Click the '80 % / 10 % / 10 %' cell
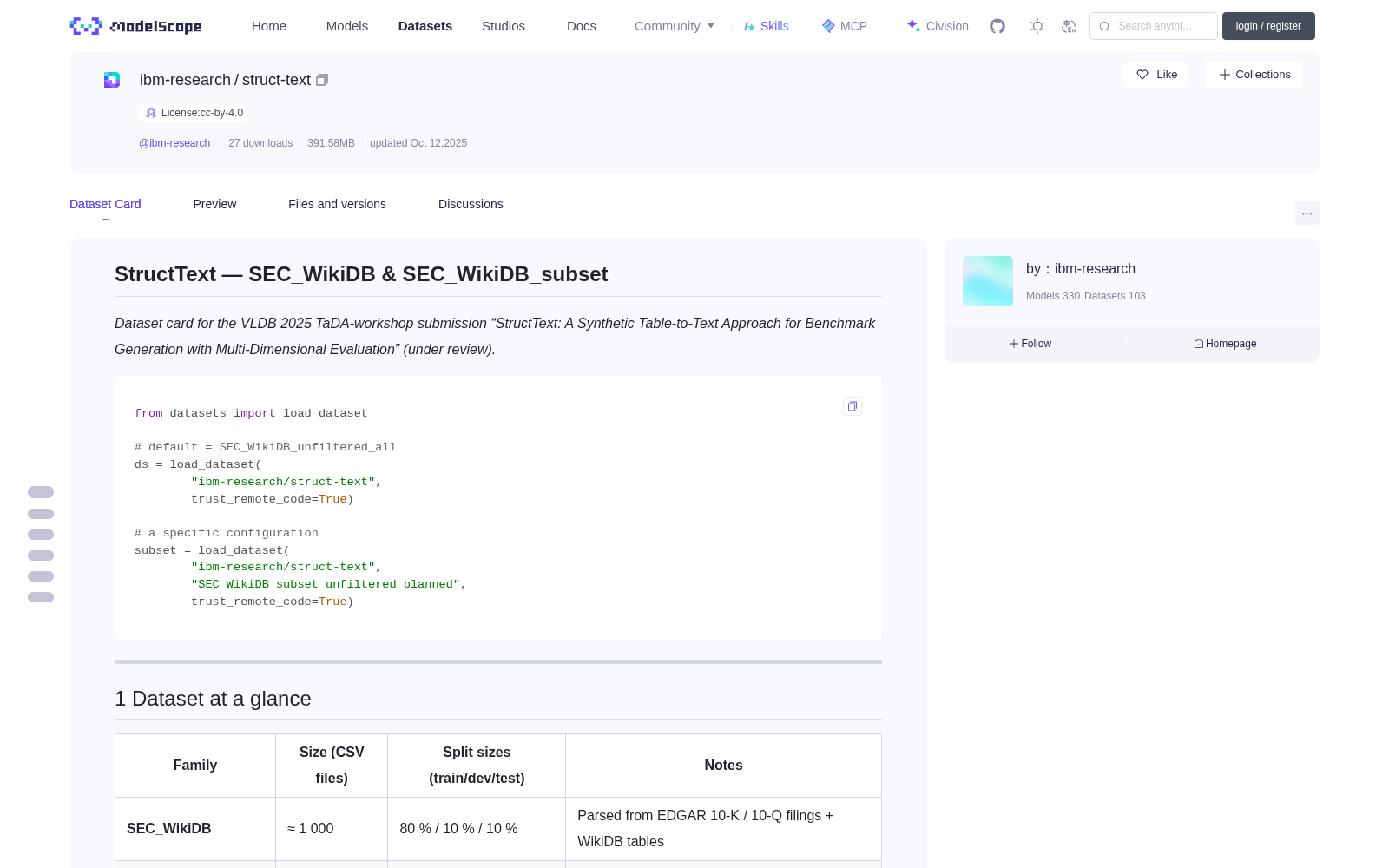The image size is (1389, 868). click(477, 829)
